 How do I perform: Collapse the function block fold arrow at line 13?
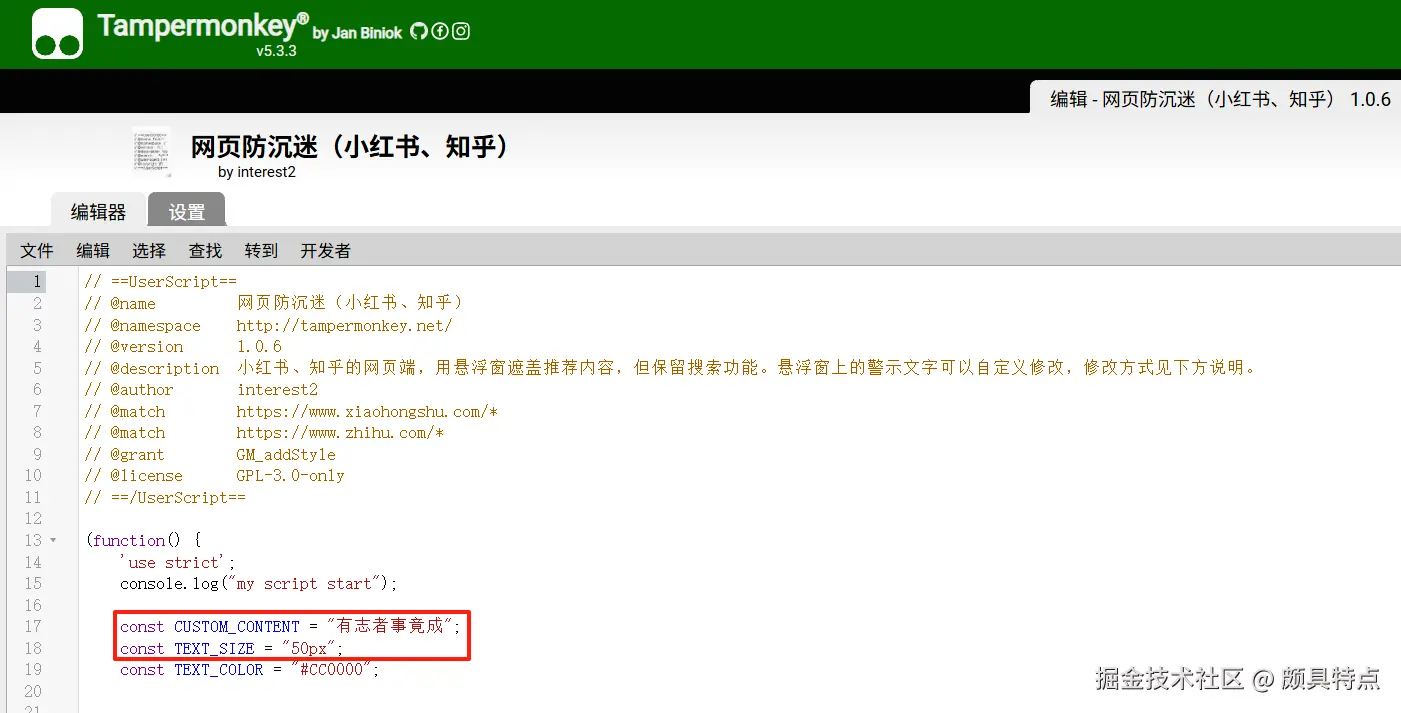(53, 540)
